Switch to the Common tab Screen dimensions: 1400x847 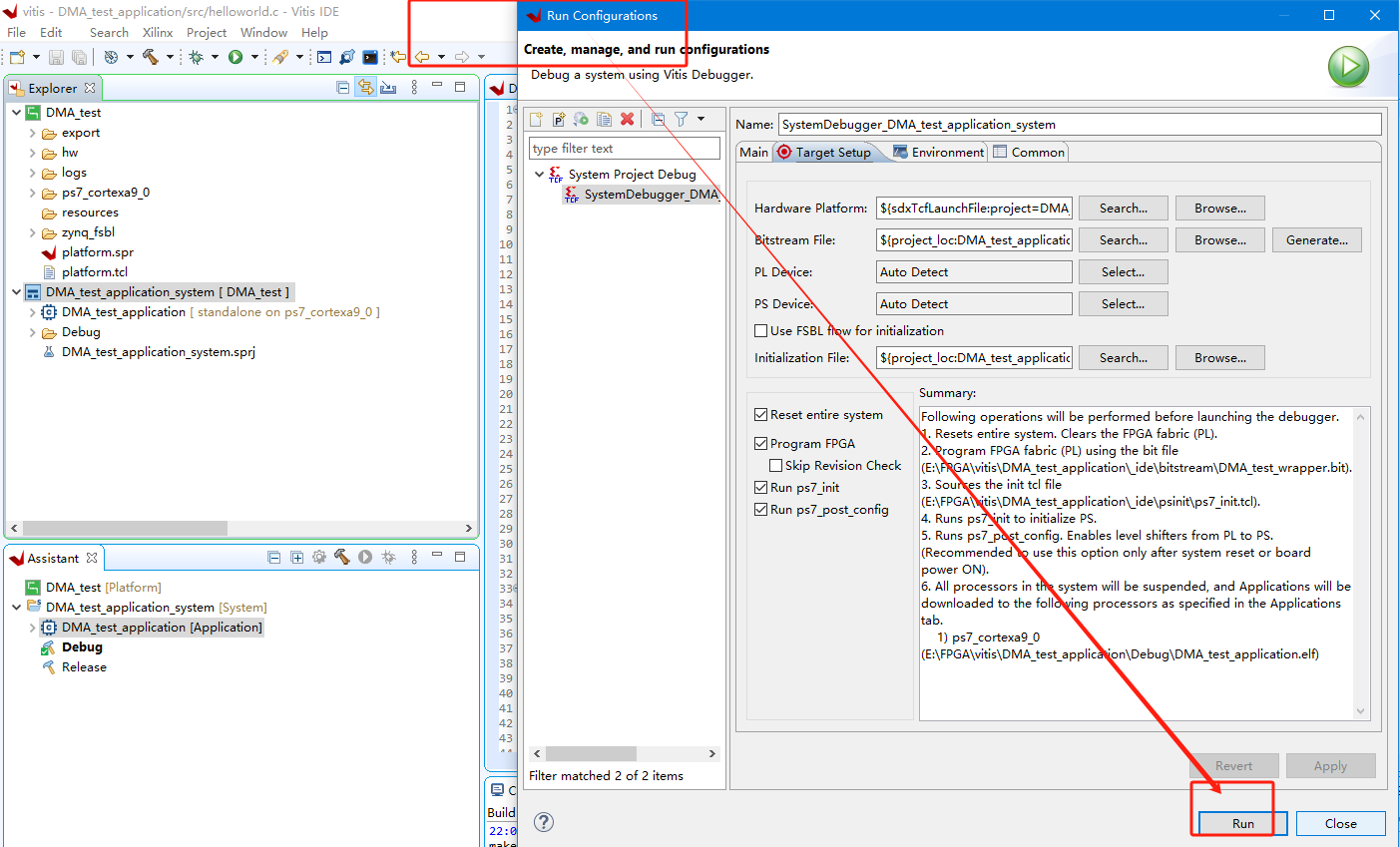(1029, 152)
